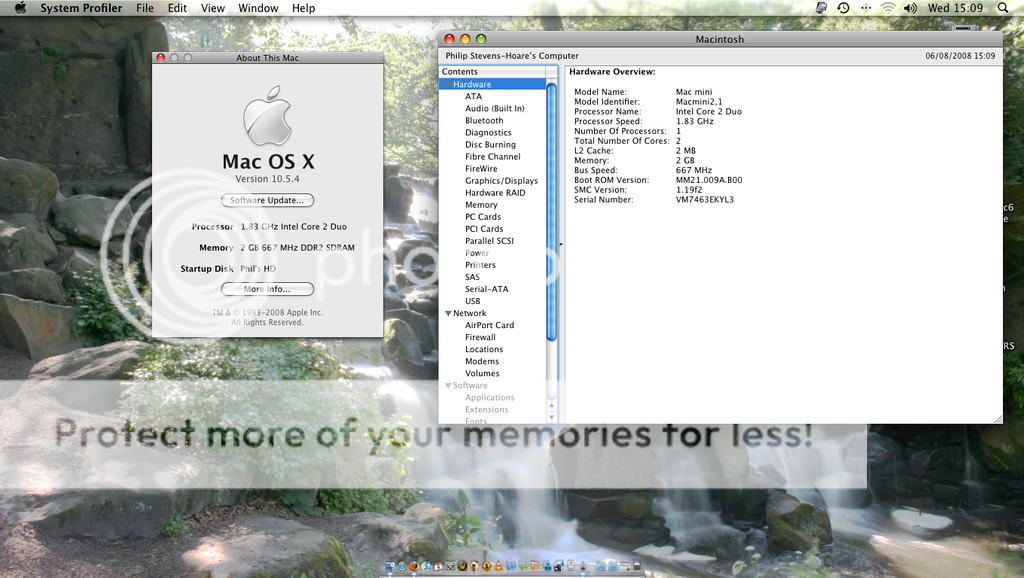Collapse the Hardware section triangle
1024x578 pixels.
coord(448,85)
